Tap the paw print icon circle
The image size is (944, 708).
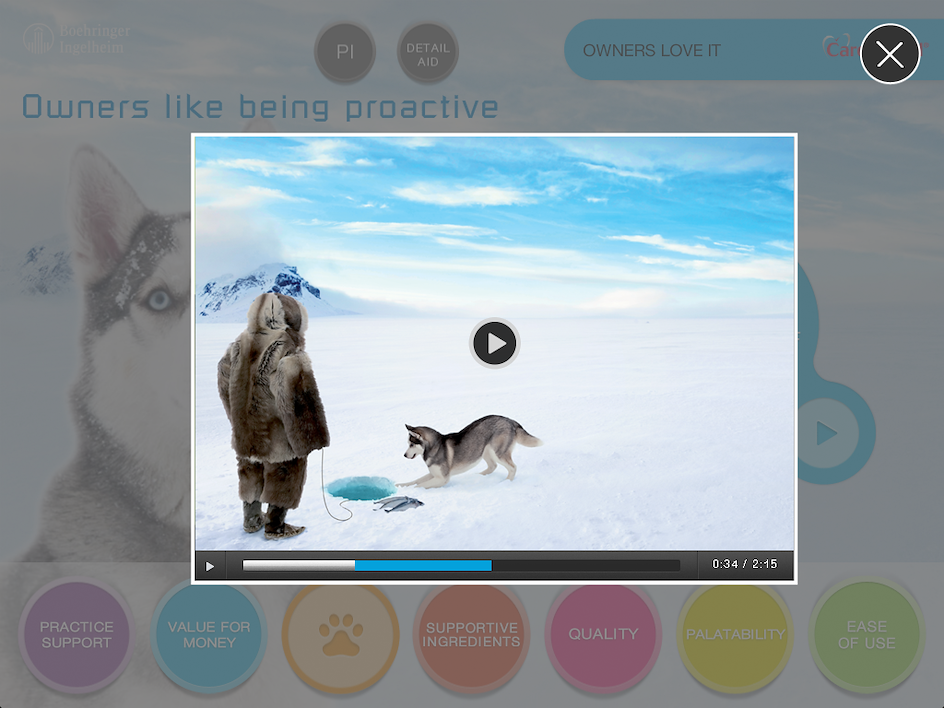(341, 635)
